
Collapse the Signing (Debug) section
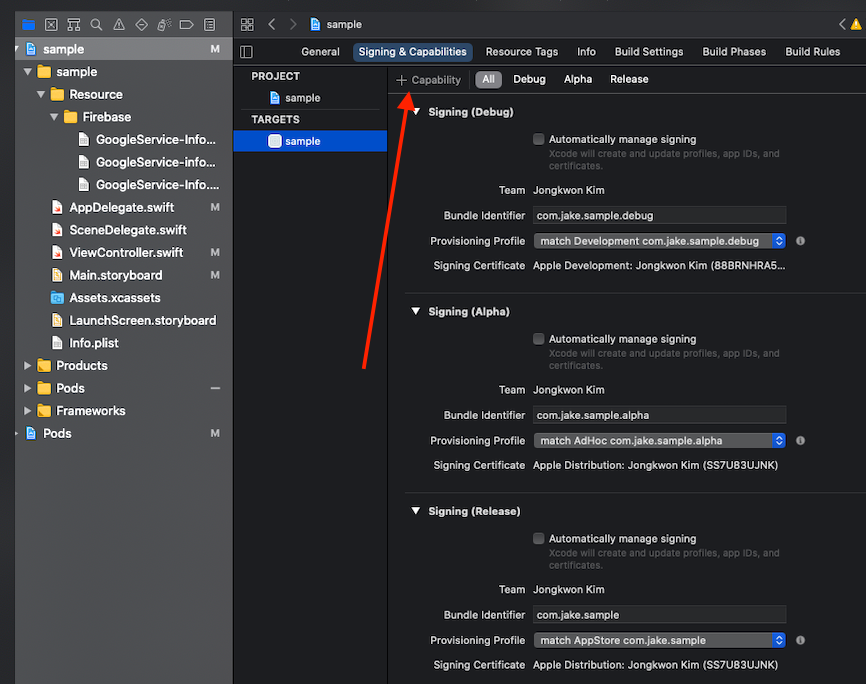[x=416, y=112]
